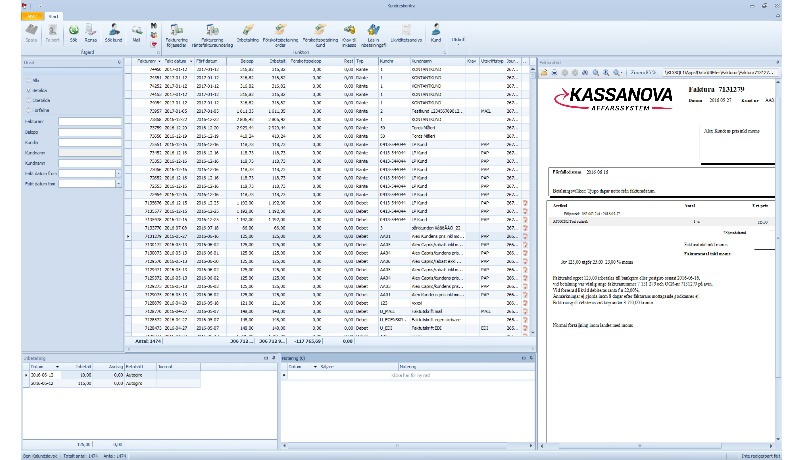
Task: Select invoice row 7131279
Action: (327, 236)
